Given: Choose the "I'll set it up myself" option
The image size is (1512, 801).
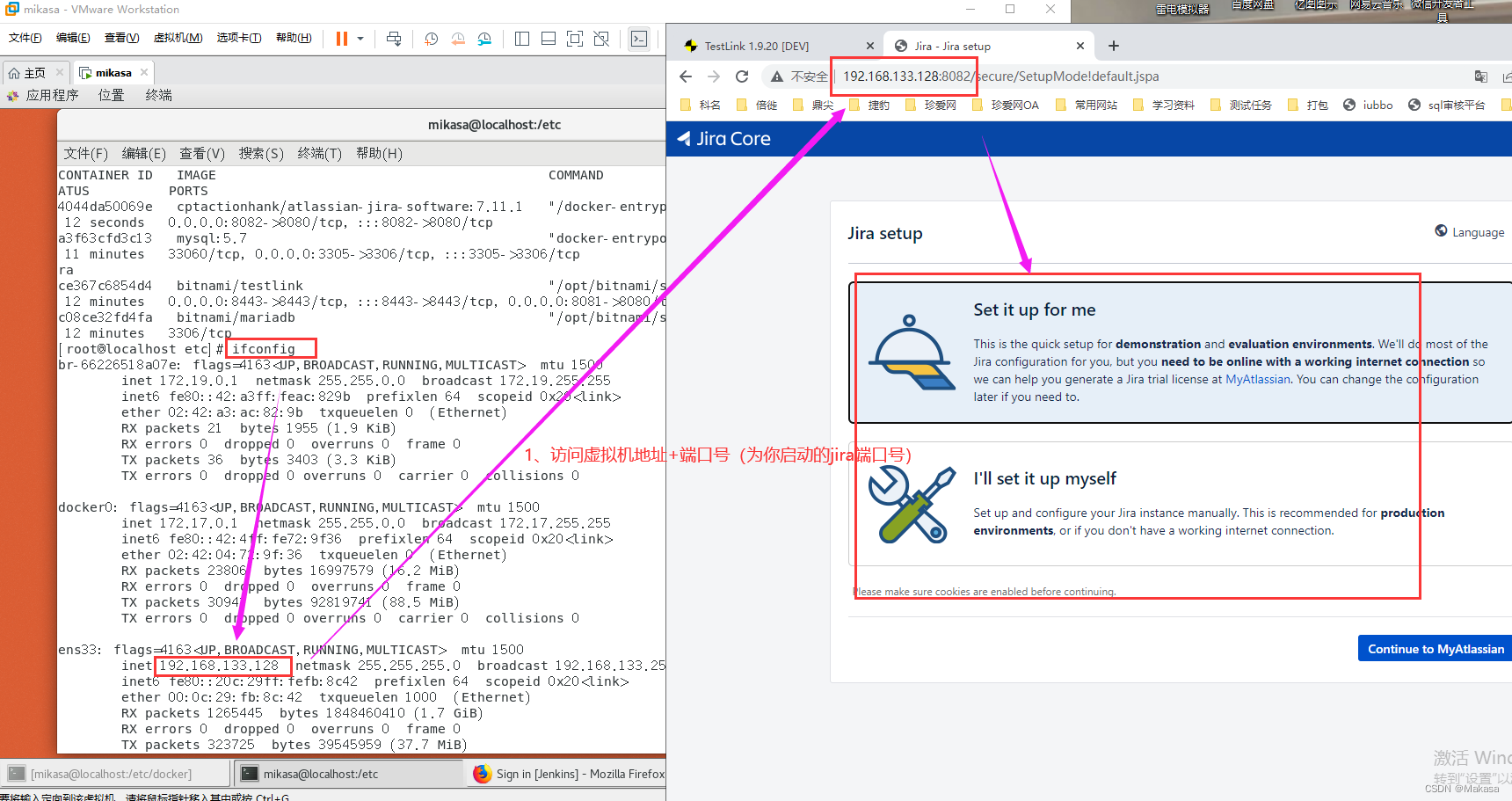Looking at the screenshot, I should [1180, 504].
